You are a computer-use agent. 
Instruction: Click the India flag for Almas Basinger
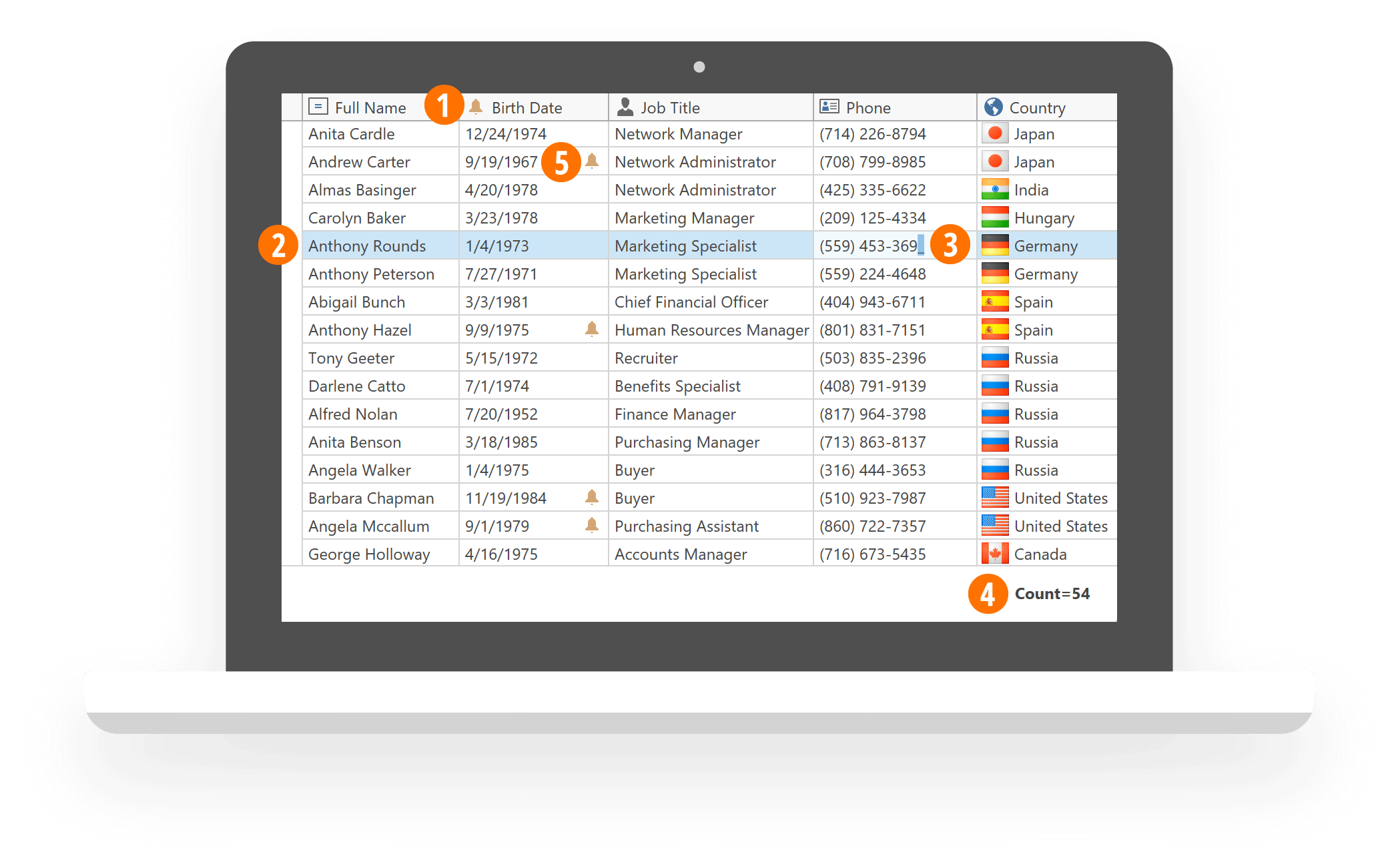(995, 189)
